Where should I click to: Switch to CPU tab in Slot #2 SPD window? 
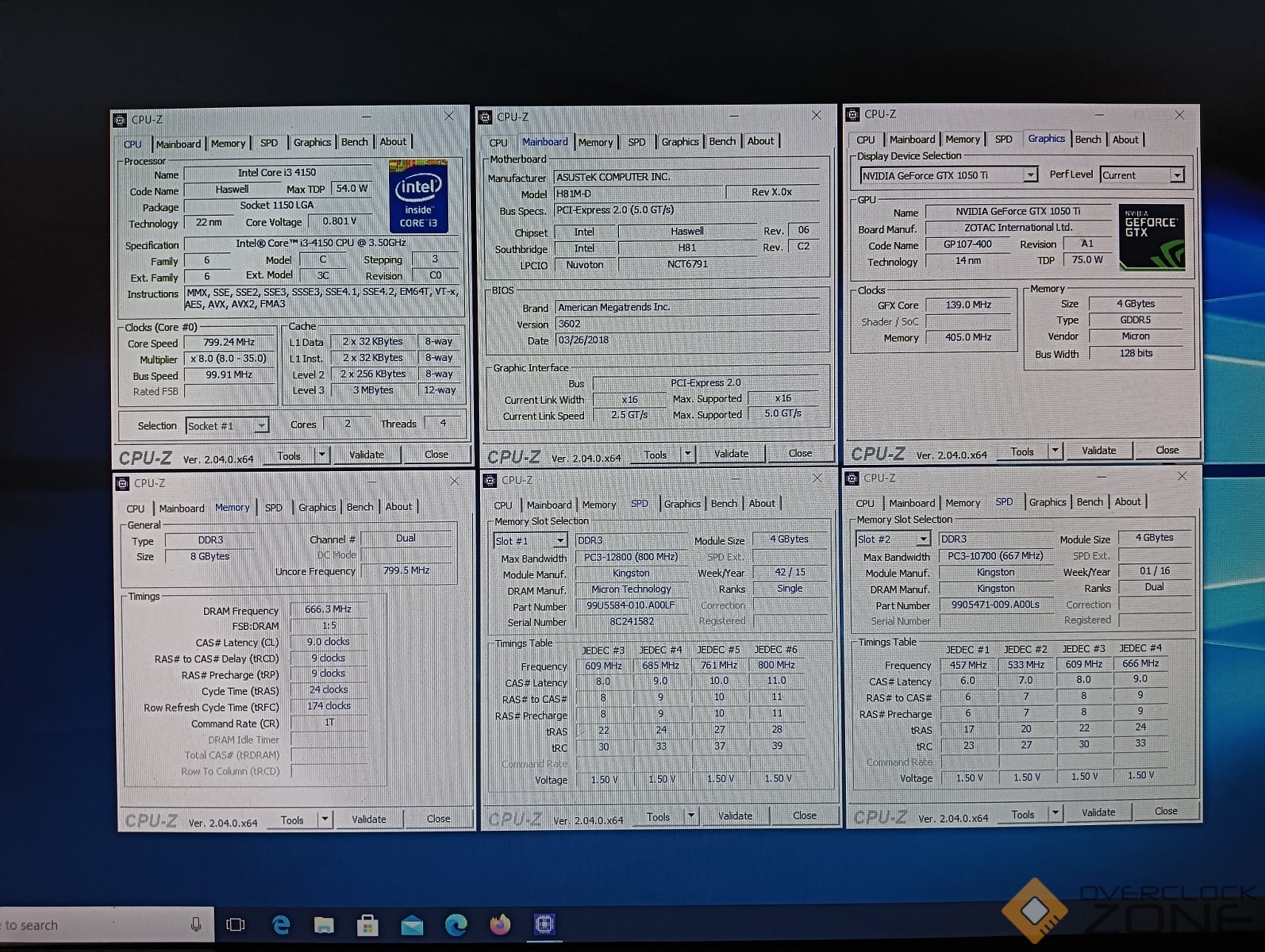[x=865, y=503]
